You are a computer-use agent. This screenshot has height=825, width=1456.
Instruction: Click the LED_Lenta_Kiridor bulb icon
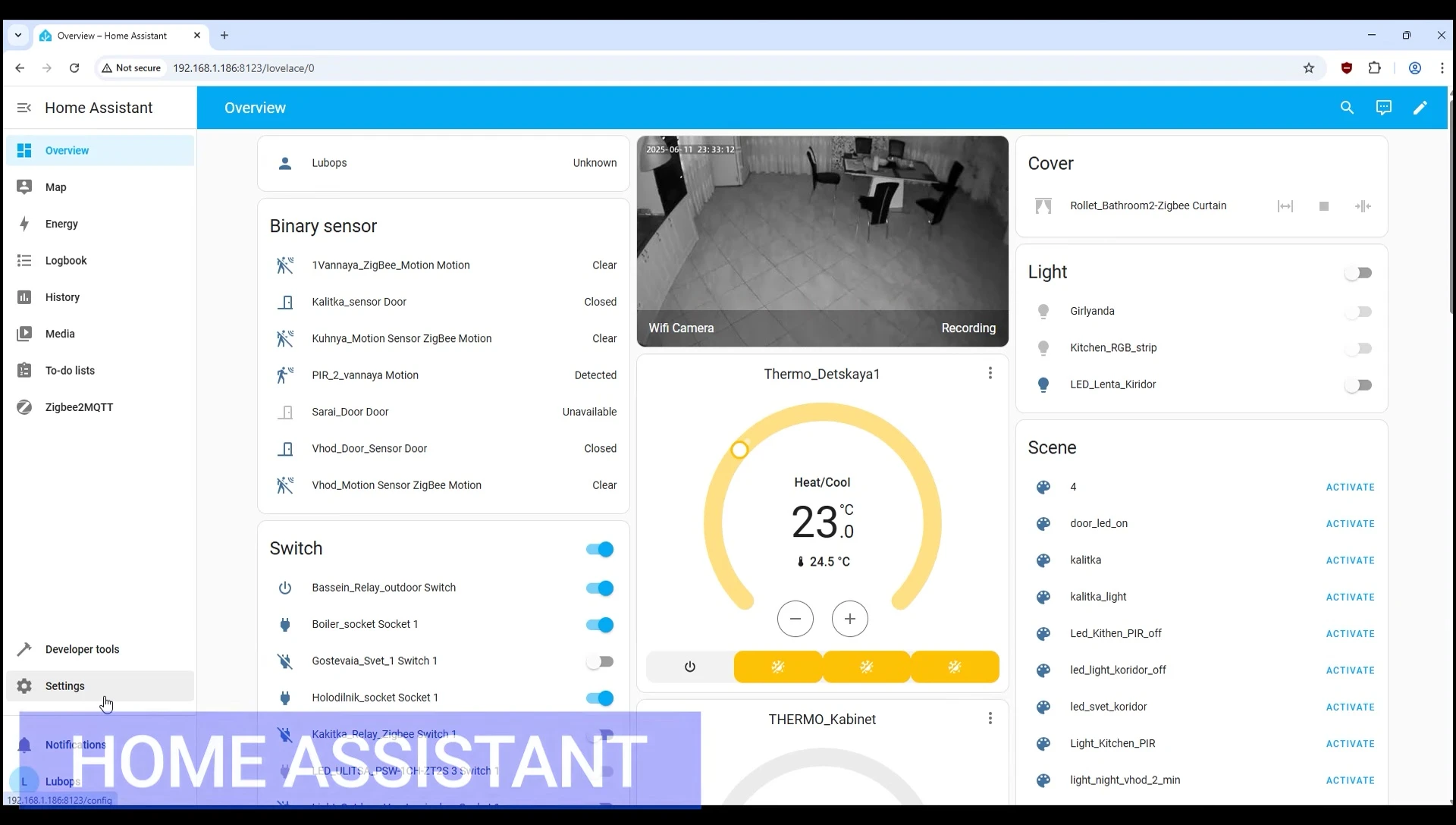pos(1043,384)
